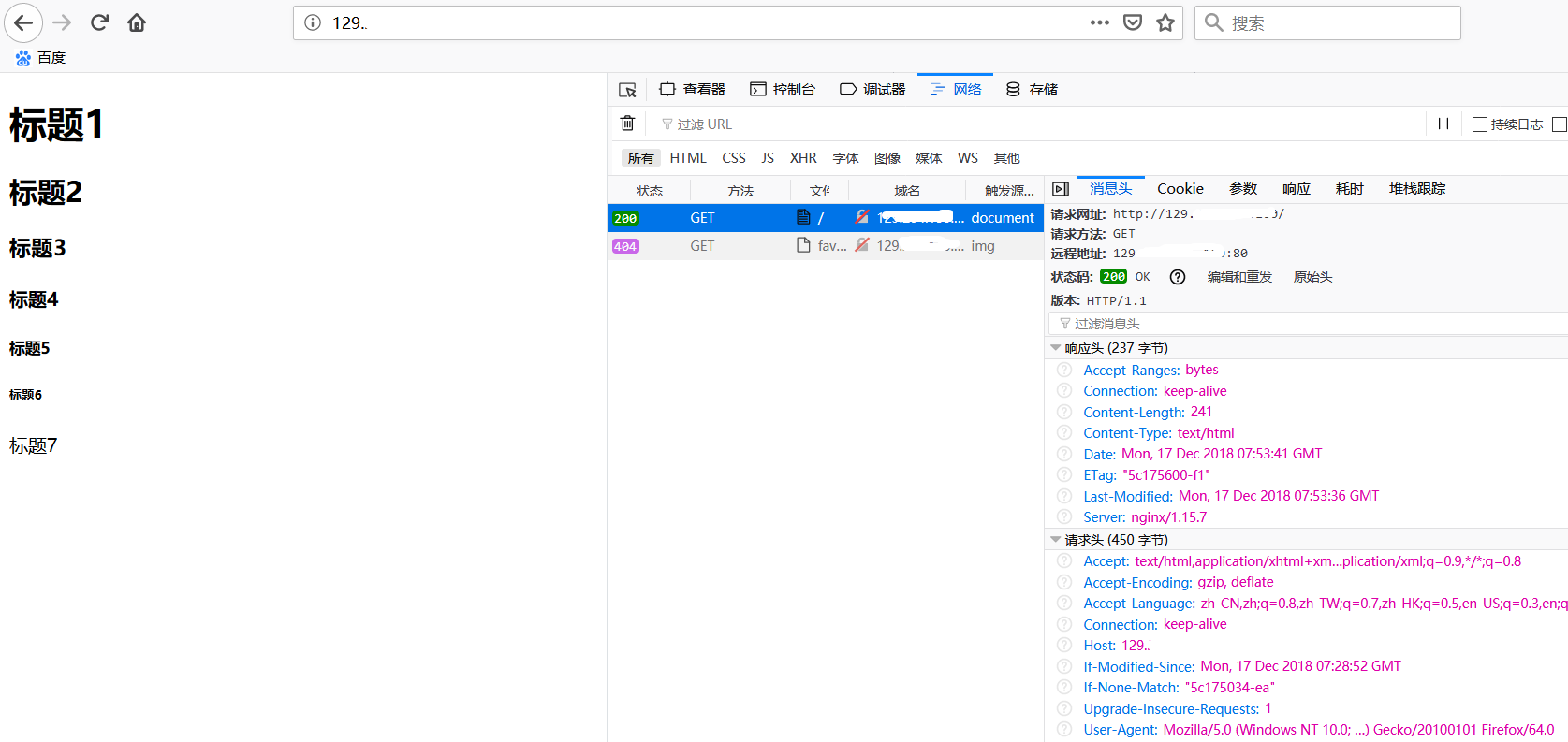Filter requests by 图像
The image size is (1568, 742).
(887, 158)
